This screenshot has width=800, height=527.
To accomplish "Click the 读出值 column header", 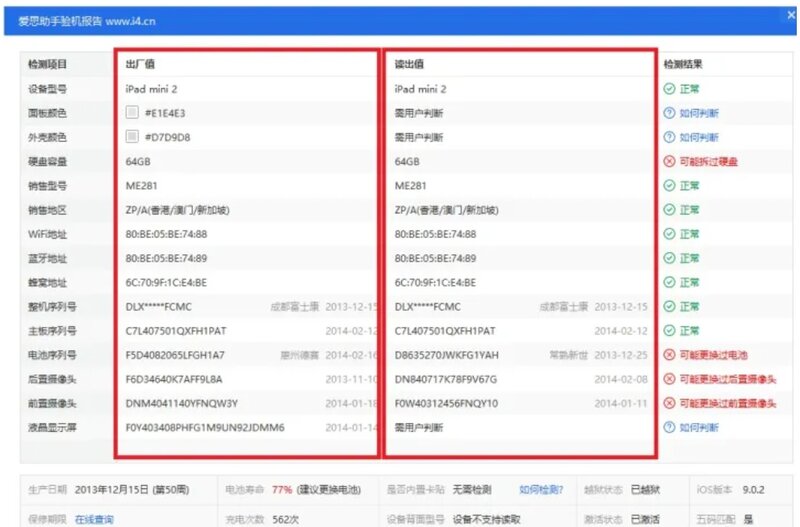I will (x=409, y=64).
